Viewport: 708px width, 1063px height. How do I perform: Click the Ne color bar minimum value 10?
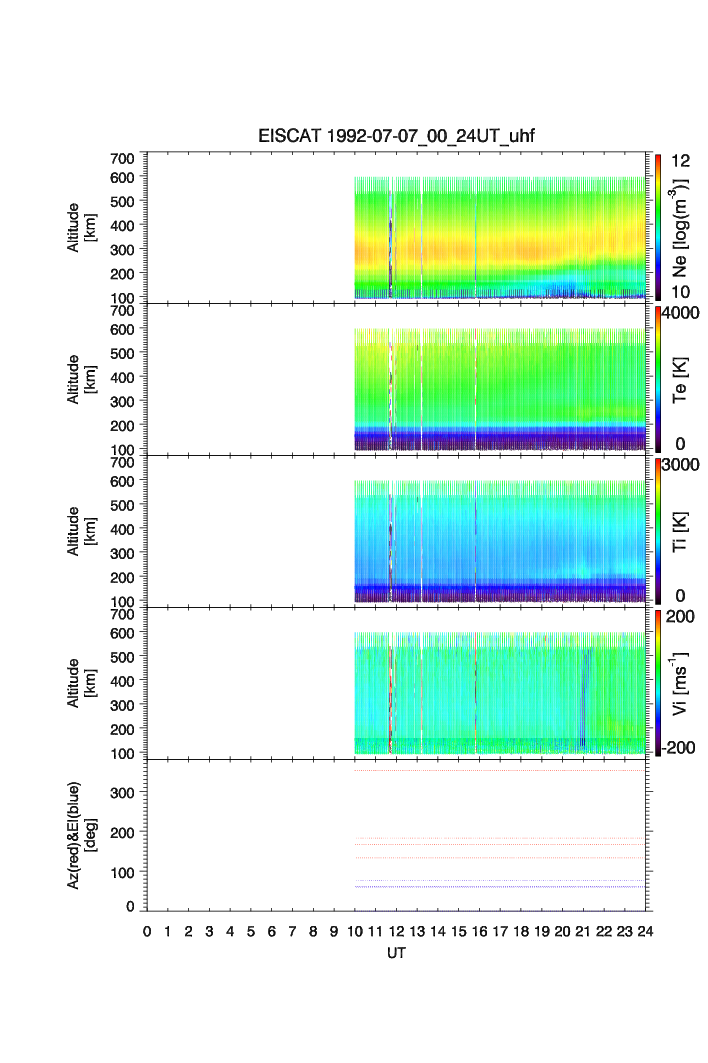point(680,292)
